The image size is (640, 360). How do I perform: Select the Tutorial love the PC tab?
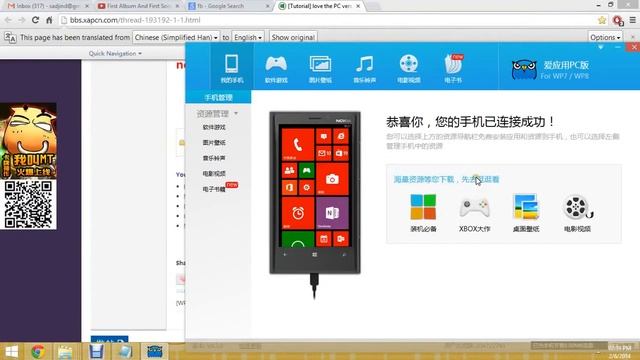[x=319, y=6]
